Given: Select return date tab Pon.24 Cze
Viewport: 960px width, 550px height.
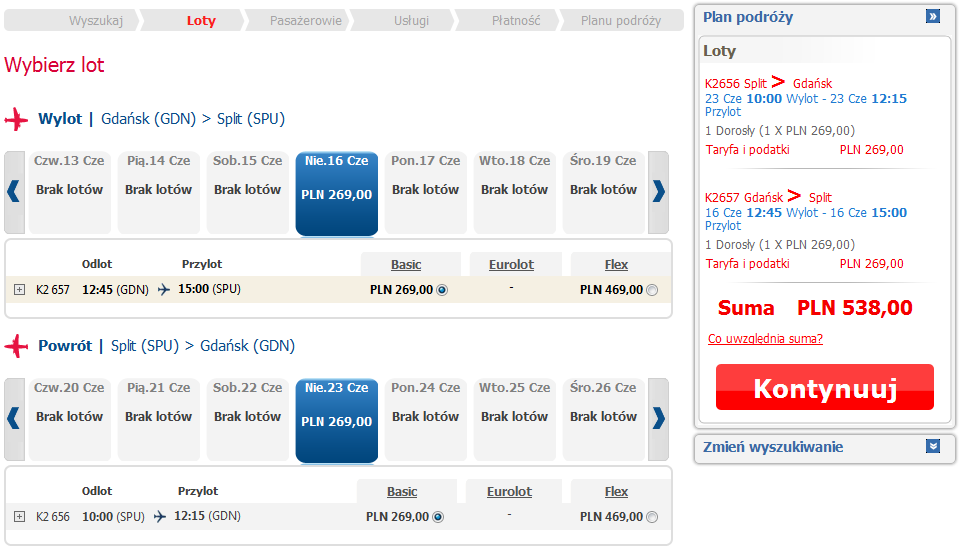Looking at the screenshot, I should pyautogui.click(x=426, y=417).
